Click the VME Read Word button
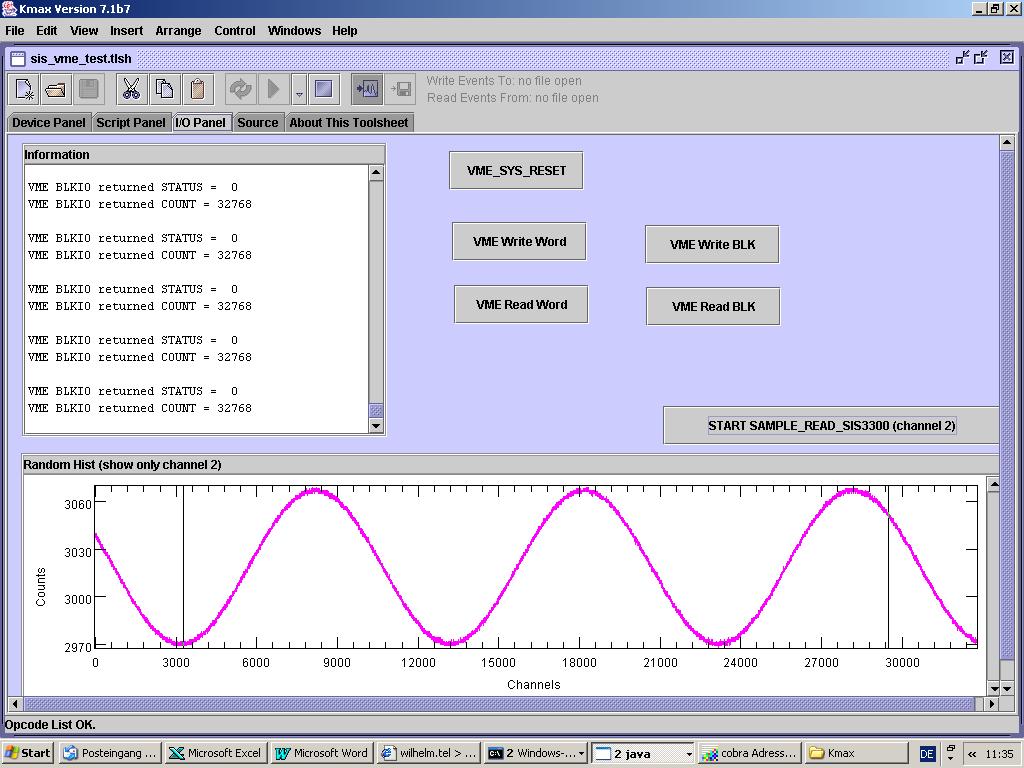 [521, 304]
